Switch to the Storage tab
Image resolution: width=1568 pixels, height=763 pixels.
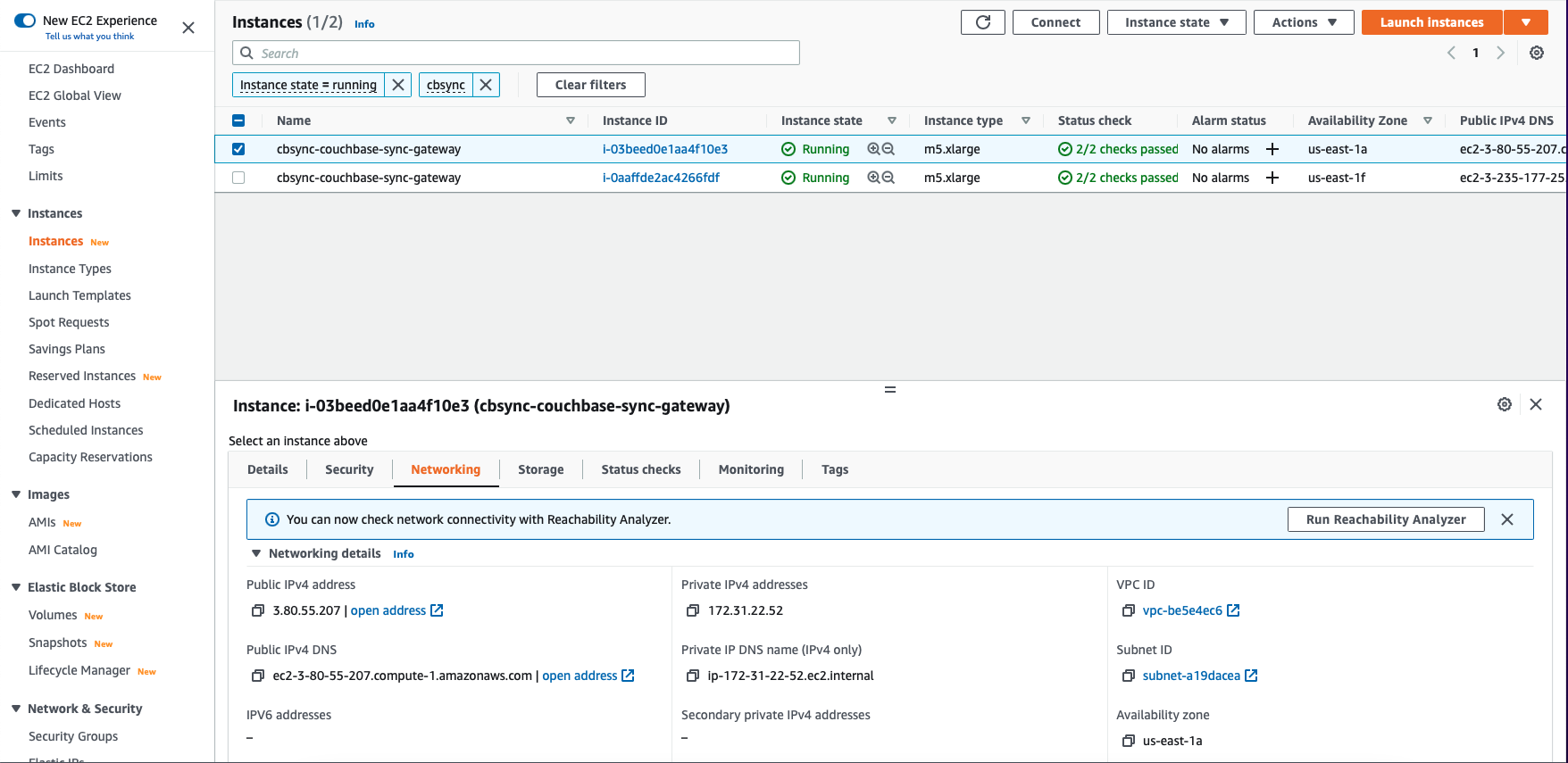click(x=541, y=469)
